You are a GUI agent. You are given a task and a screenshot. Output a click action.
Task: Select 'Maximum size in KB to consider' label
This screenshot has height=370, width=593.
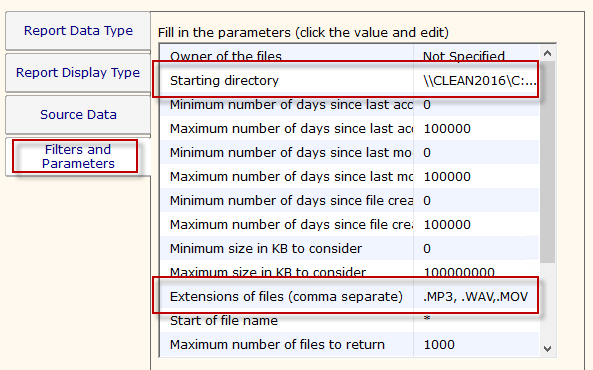[x=268, y=272]
